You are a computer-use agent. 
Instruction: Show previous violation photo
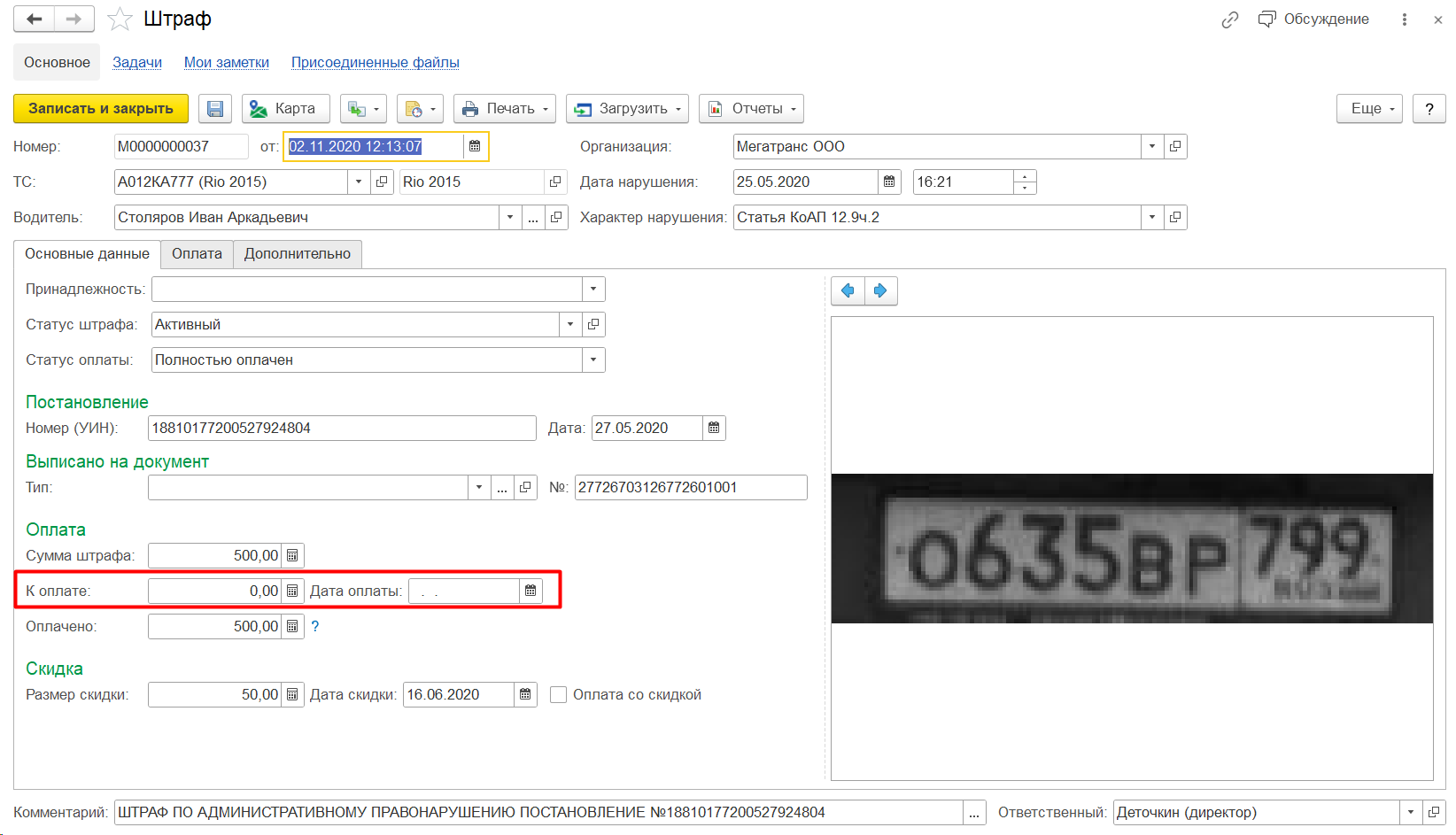pyautogui.click(x=848, y=291)
